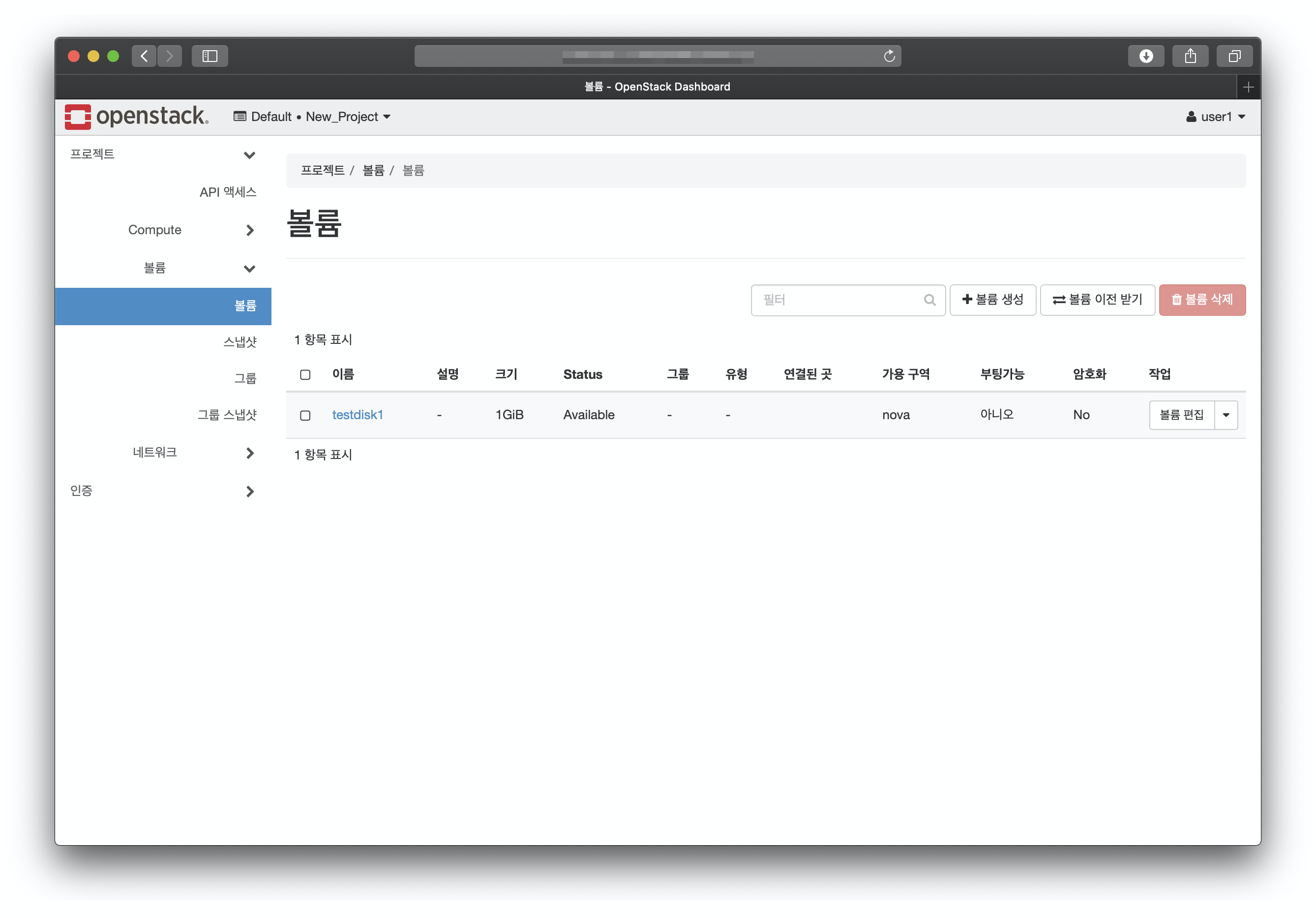1316x918 pixels.
Task: Open Safari downloads icon
Action: [x=1145, y=56]
